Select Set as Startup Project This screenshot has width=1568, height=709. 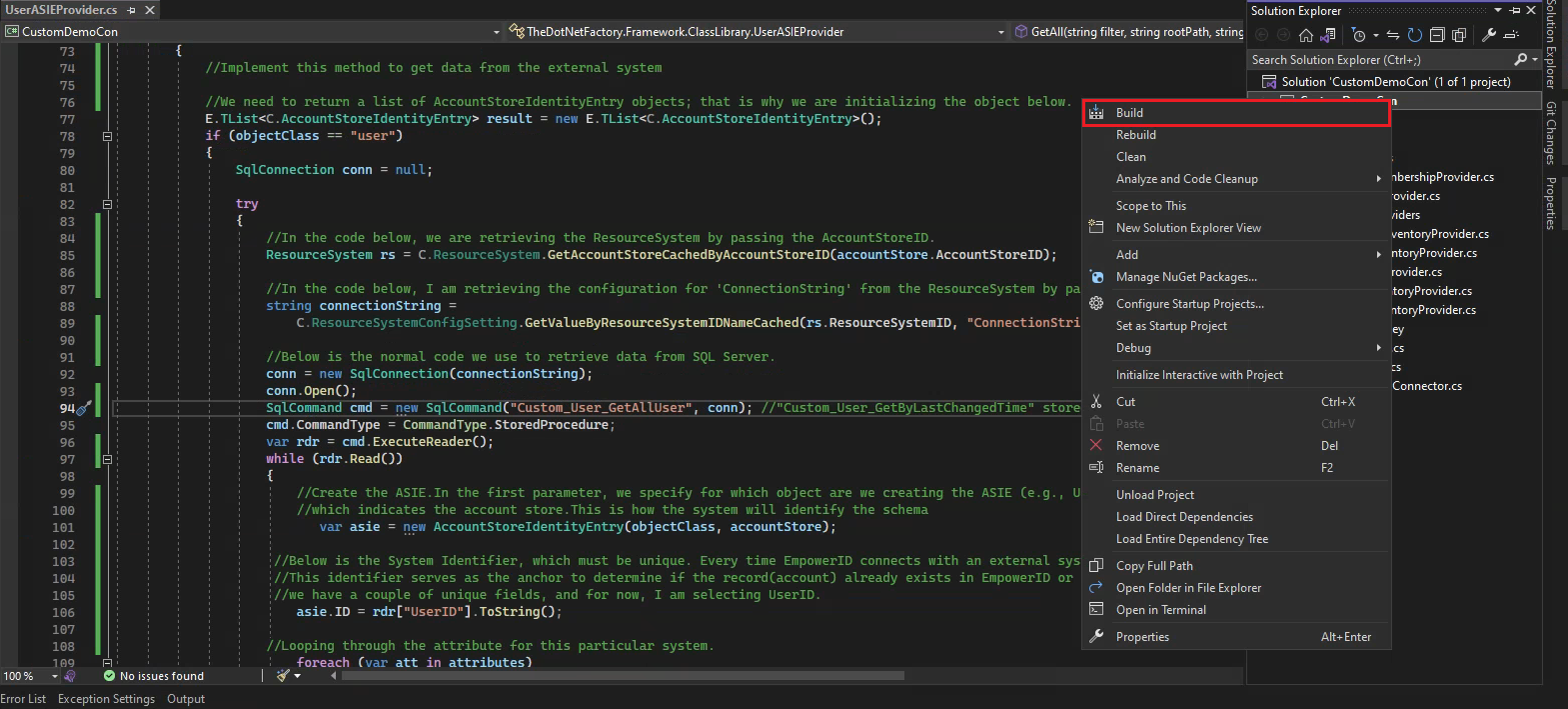coord(1236,326)
